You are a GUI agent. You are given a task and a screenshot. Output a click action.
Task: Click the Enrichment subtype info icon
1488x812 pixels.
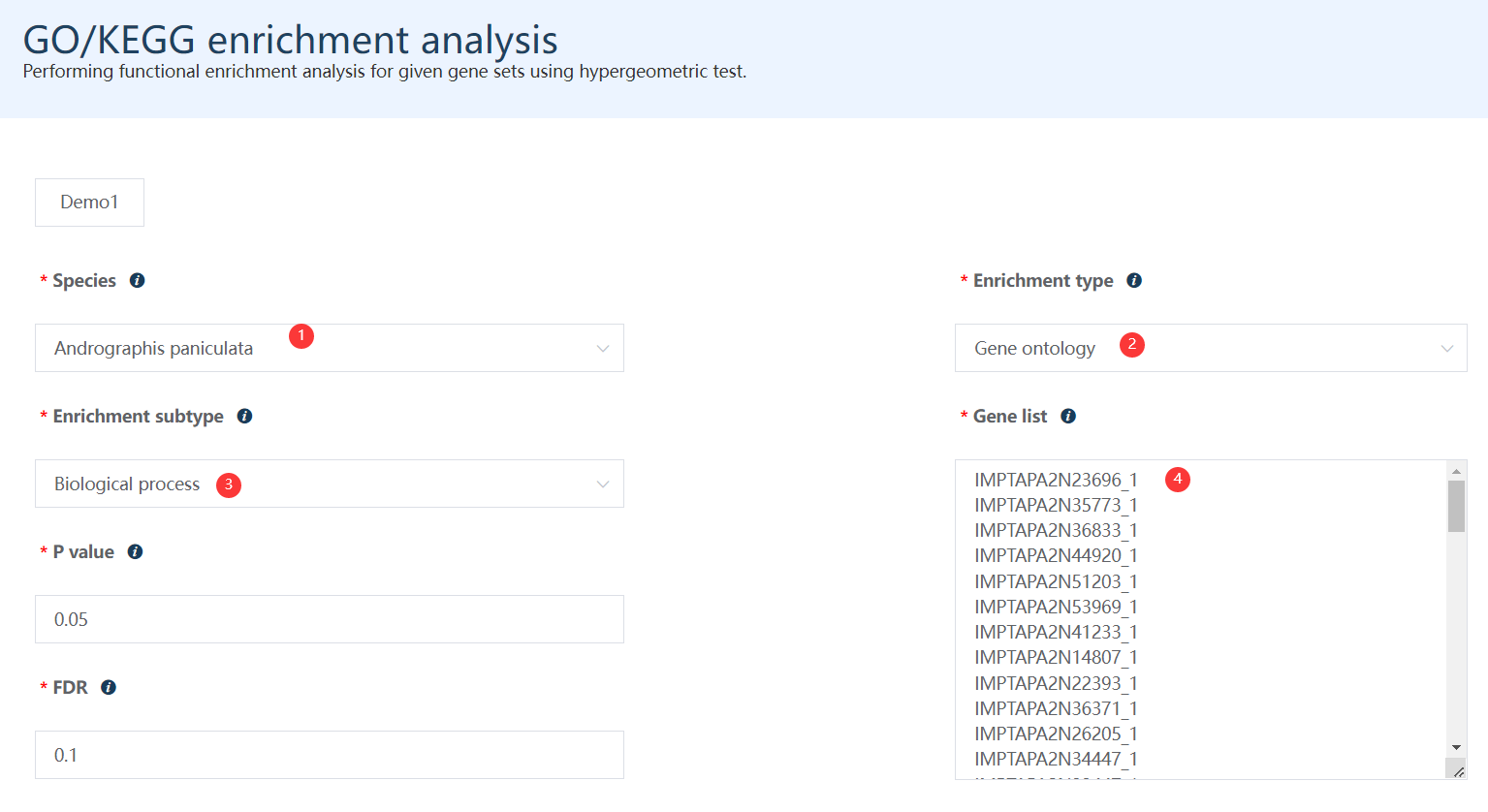point(245,416)
